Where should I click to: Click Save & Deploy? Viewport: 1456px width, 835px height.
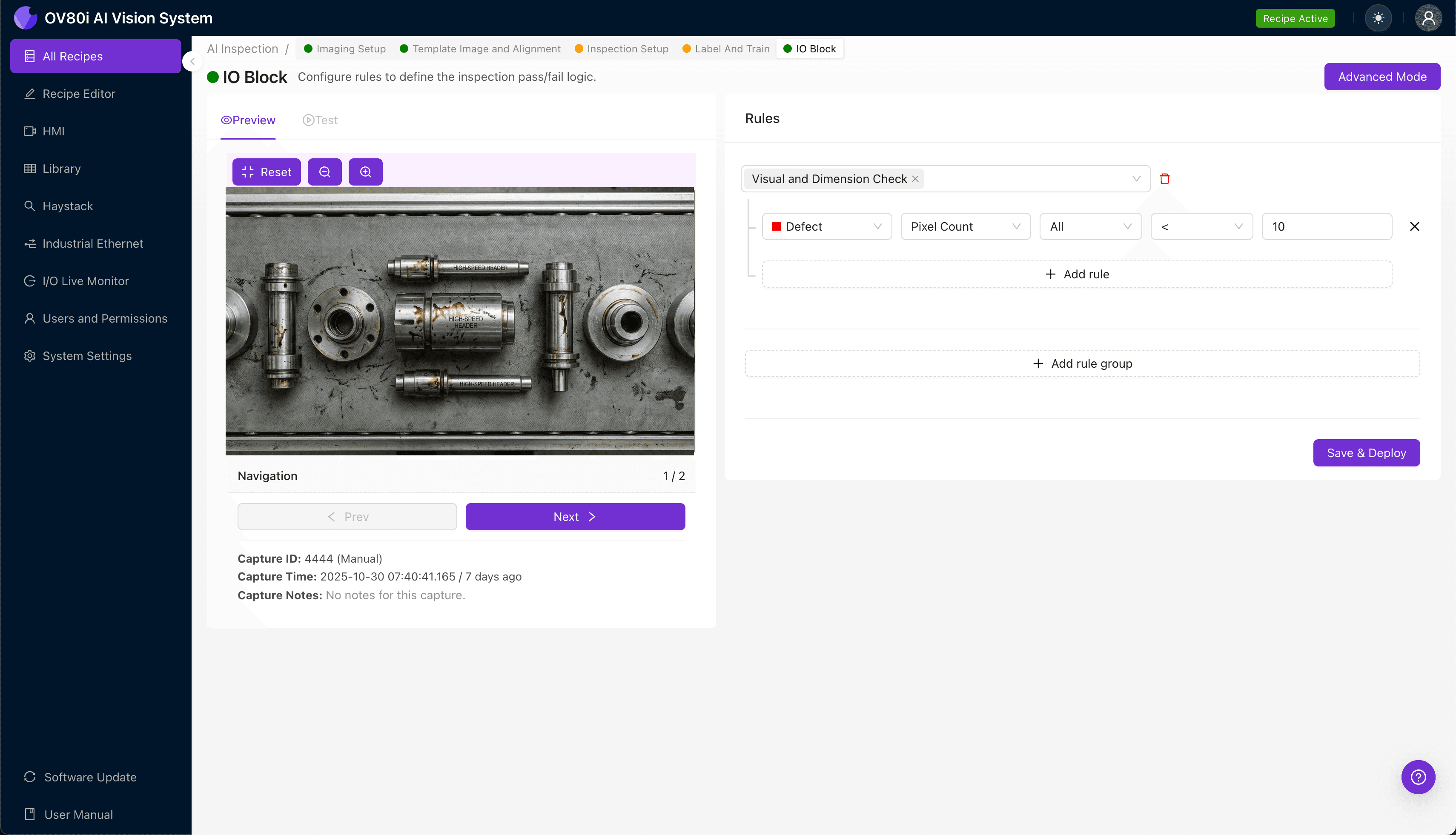(1366, 452)
